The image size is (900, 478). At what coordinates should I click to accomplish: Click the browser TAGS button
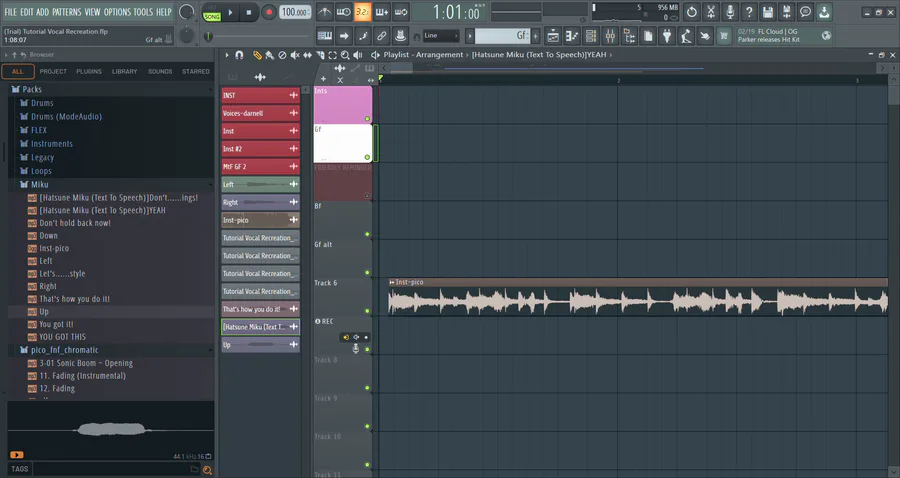(20, 469)
